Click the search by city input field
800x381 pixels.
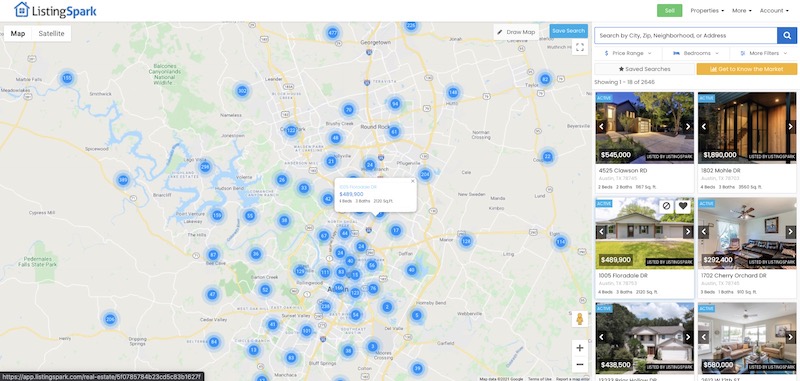click(686, 36)
